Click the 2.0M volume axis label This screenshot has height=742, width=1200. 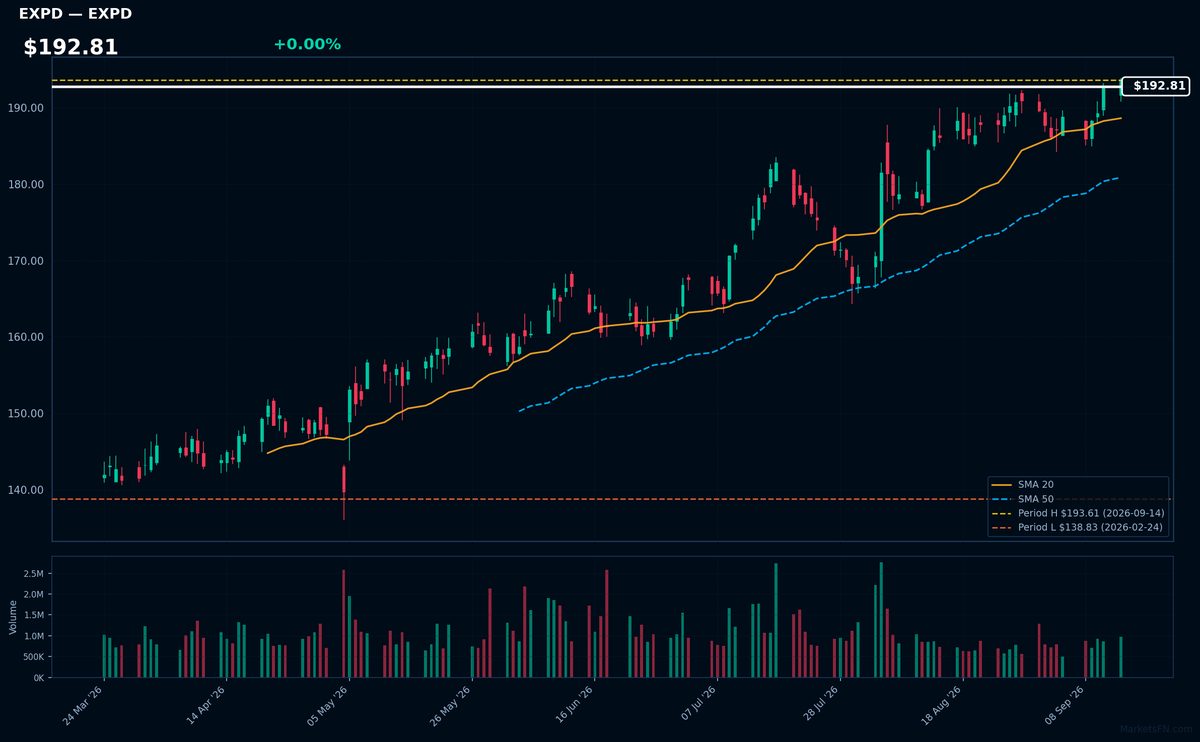coord(34,595)
